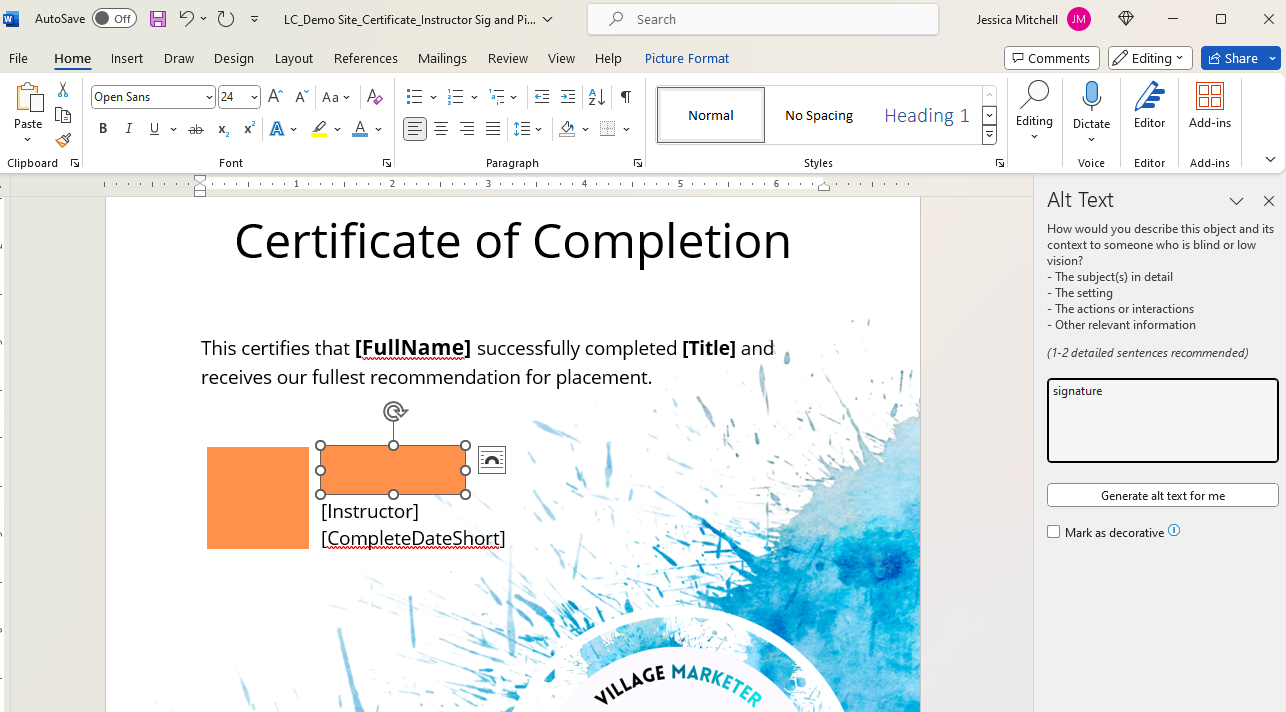Clear all formatting icon
The height and width of the screenshot is (712, 1286).
point(375,97)
